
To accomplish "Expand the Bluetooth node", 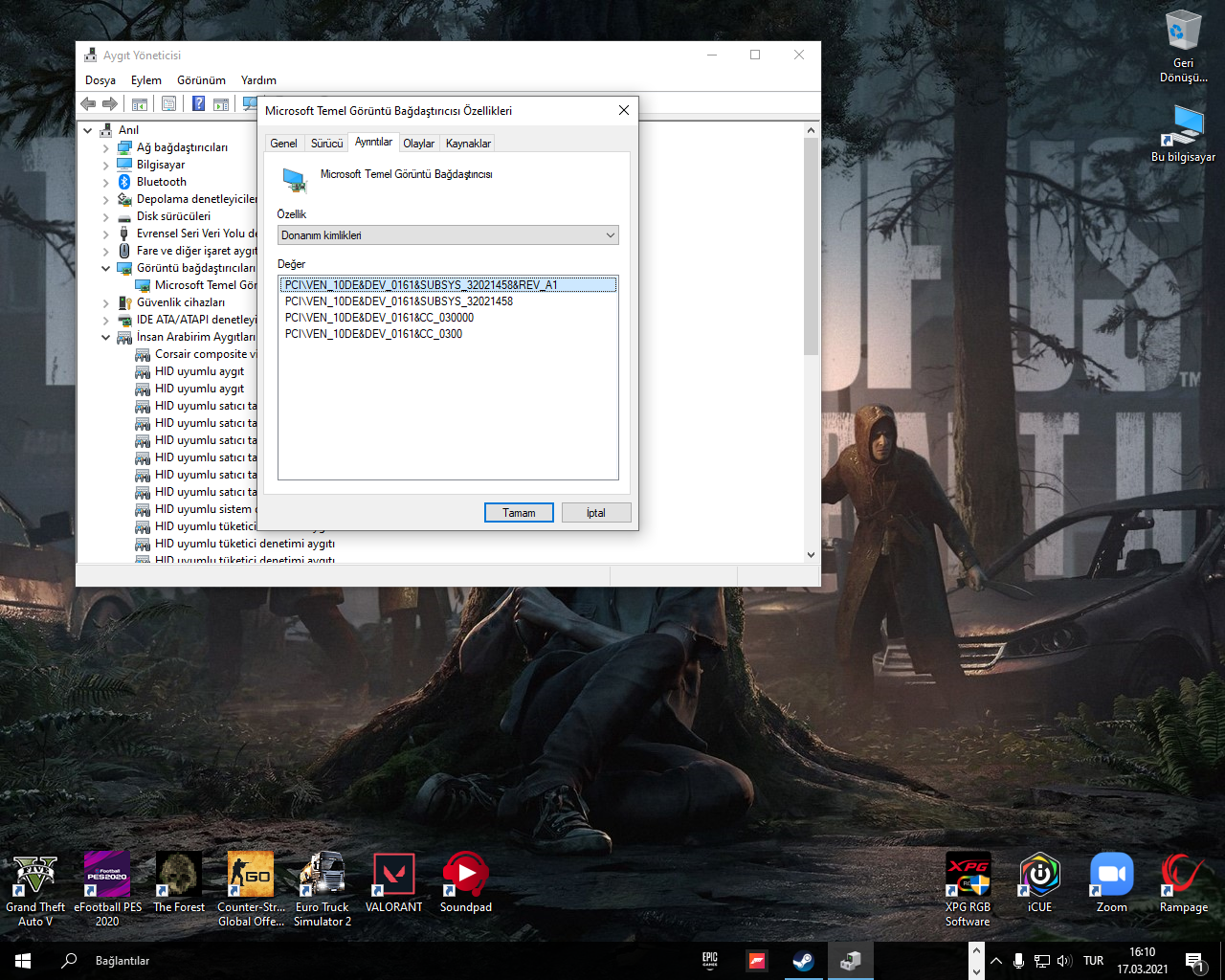I will [105, 183].
